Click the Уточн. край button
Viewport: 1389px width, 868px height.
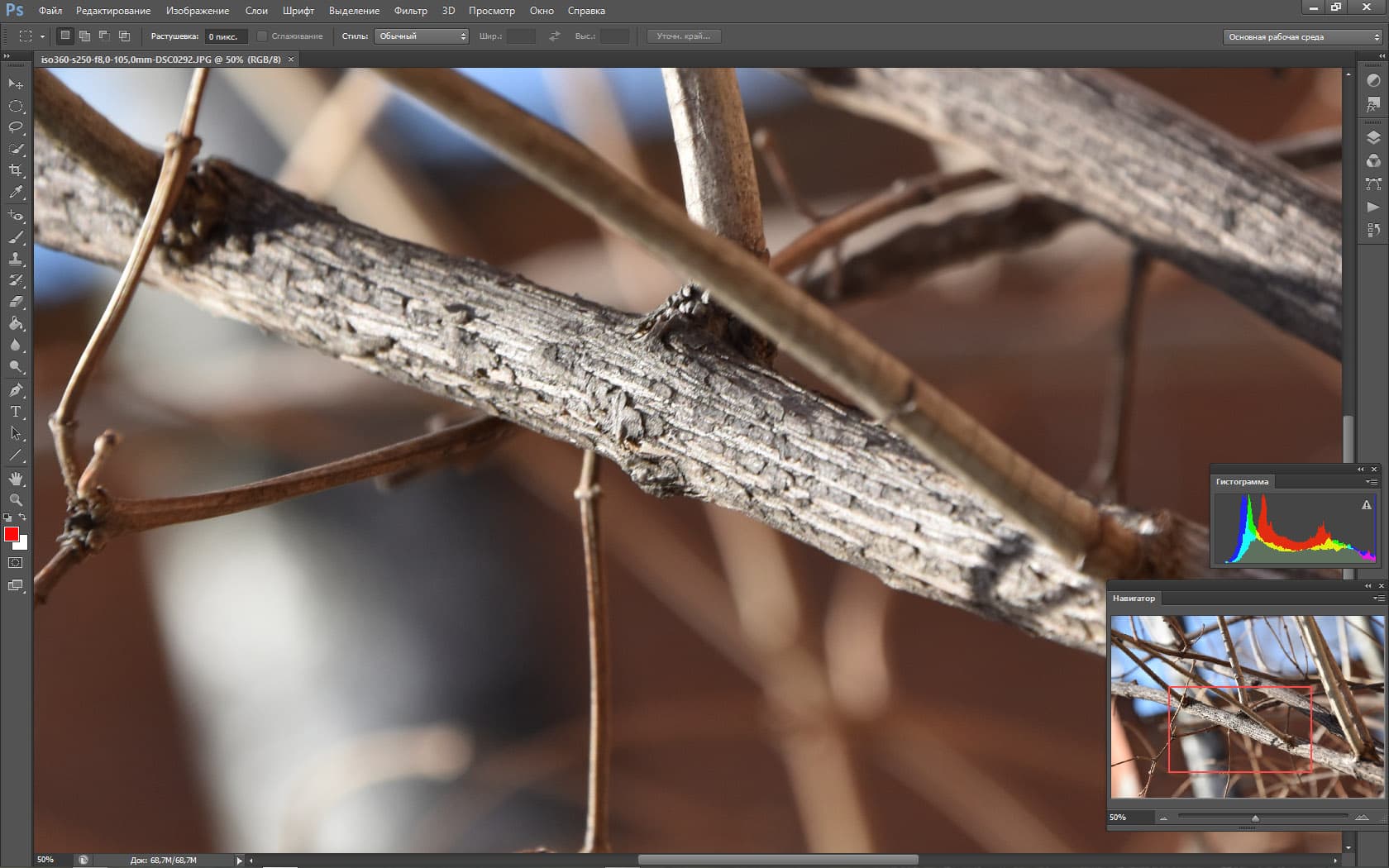pos(683,36)
